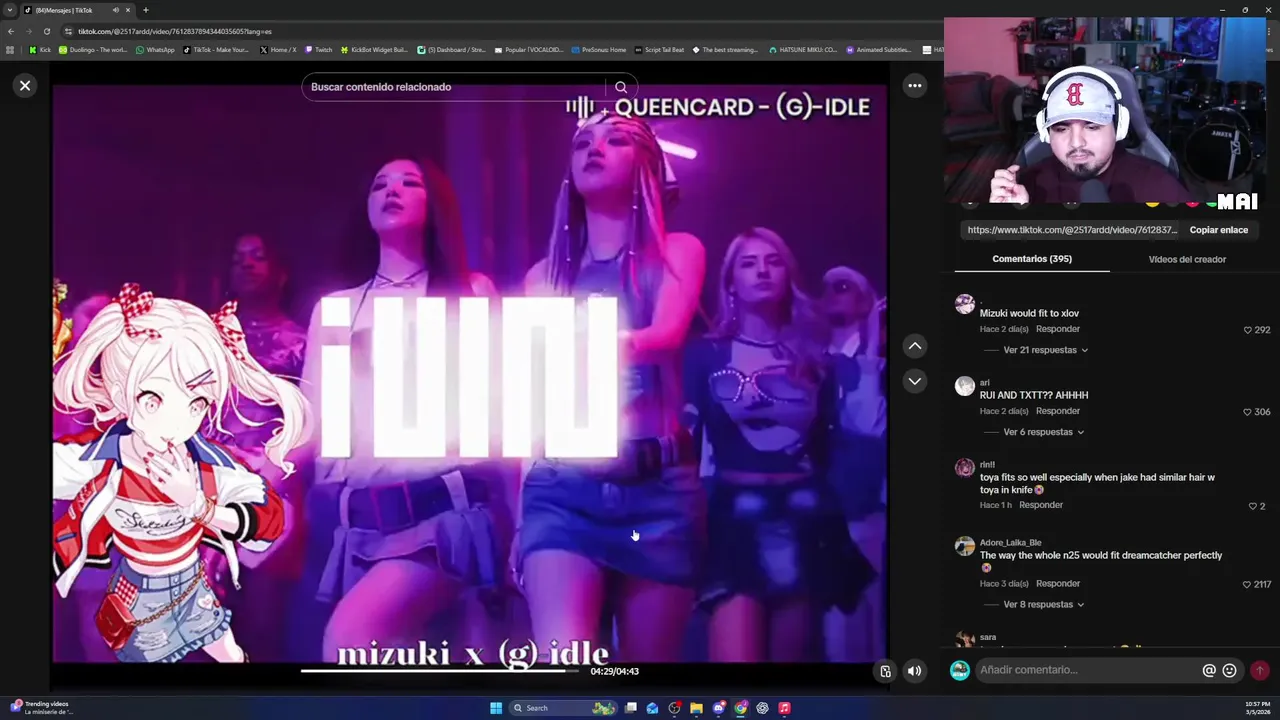Image resolution: width=1280 pixels, height=720 pixels.
Task: Click Responder under ari's comment
Action: [x=1058, y=411]
